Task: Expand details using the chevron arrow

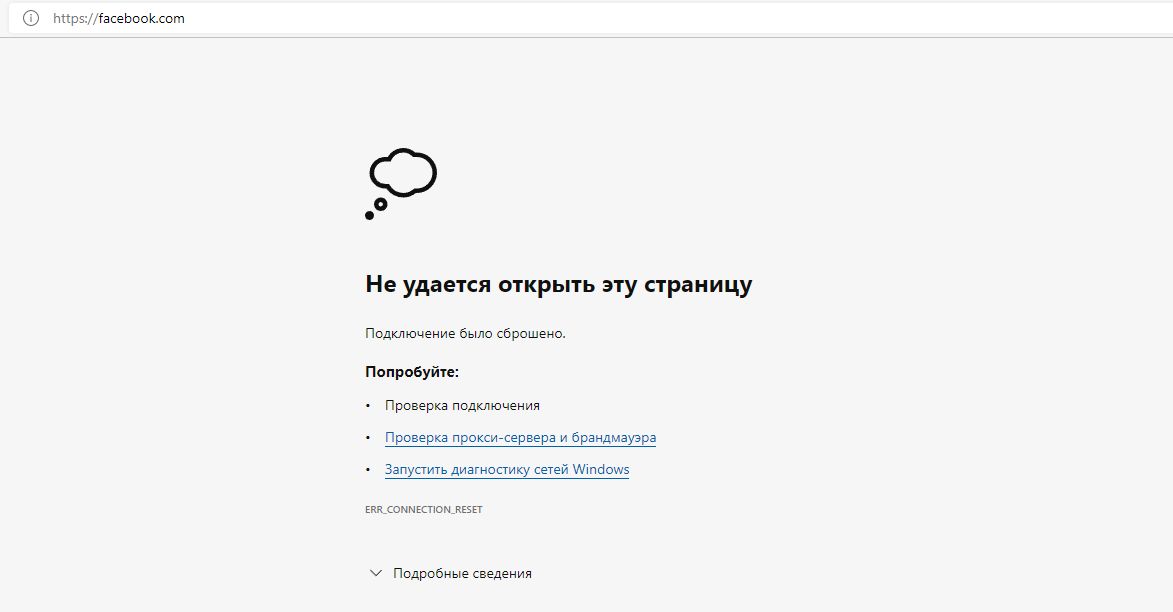Action: pyautogui.click(x=376, y=573)
